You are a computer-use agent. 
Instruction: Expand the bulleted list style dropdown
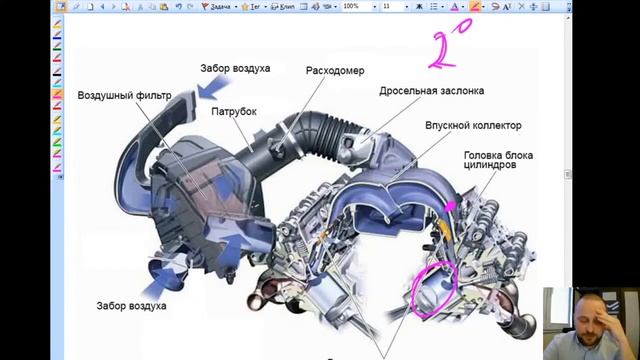point(442,7)
